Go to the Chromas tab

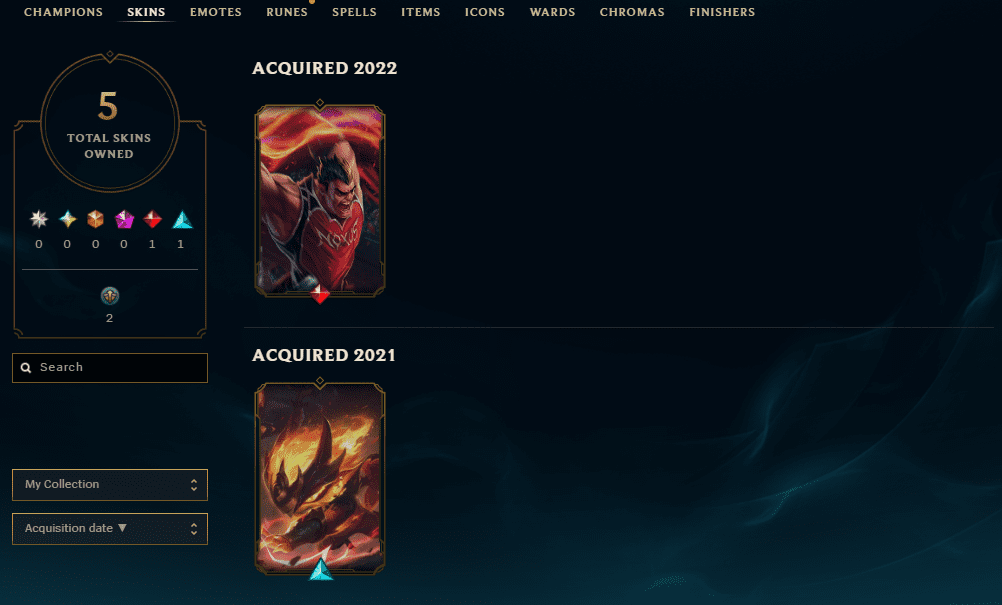pos(632,12)
